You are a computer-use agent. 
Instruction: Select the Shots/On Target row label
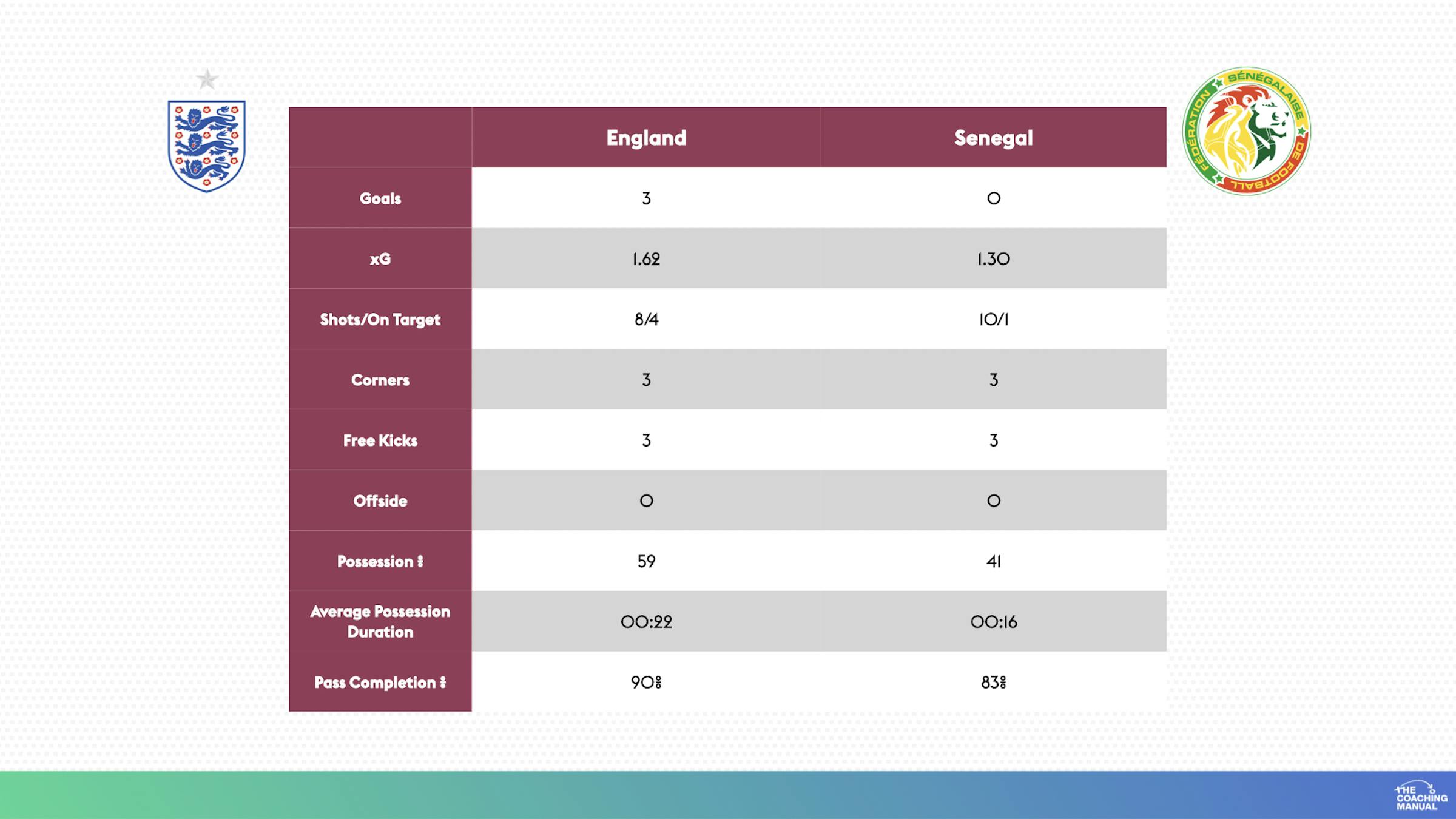(380, 320)
